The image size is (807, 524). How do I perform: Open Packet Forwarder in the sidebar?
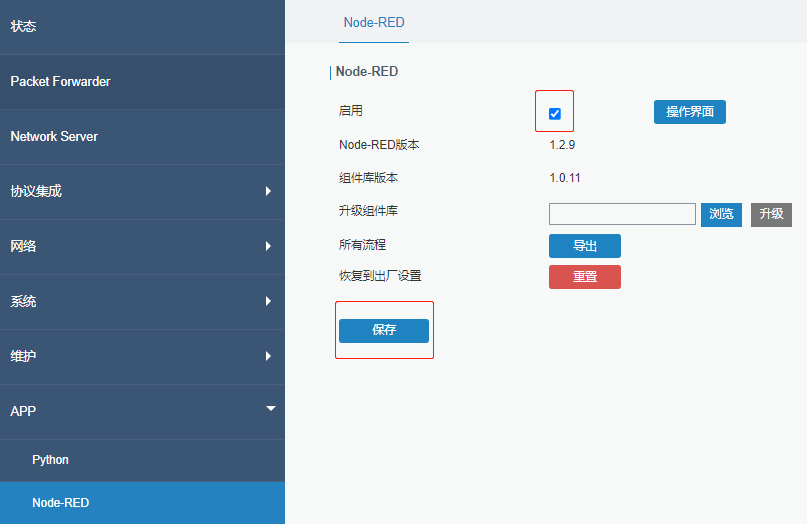(142, 82)
